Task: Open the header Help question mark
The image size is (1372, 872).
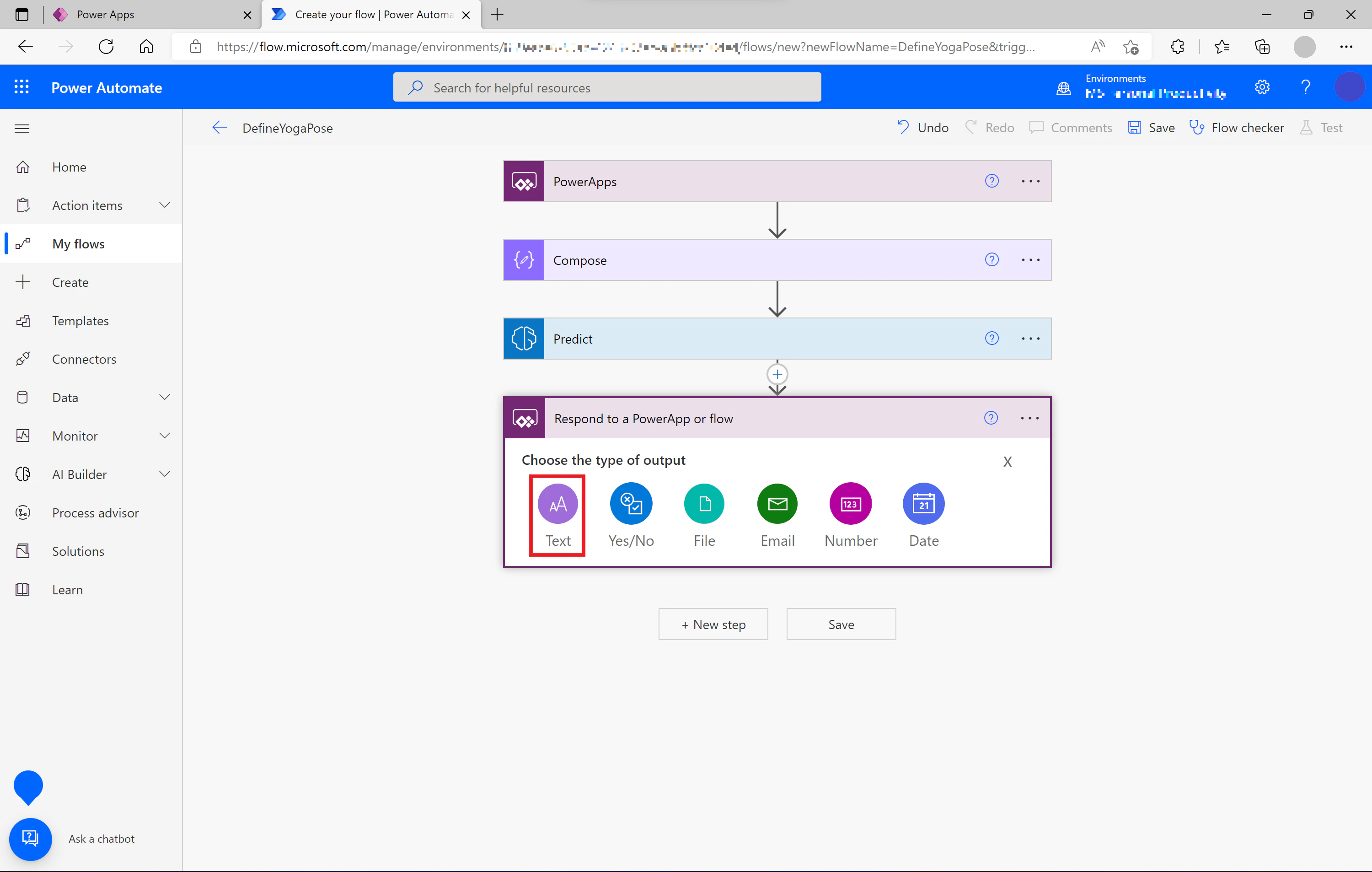Action: (x=1305, y=87)
